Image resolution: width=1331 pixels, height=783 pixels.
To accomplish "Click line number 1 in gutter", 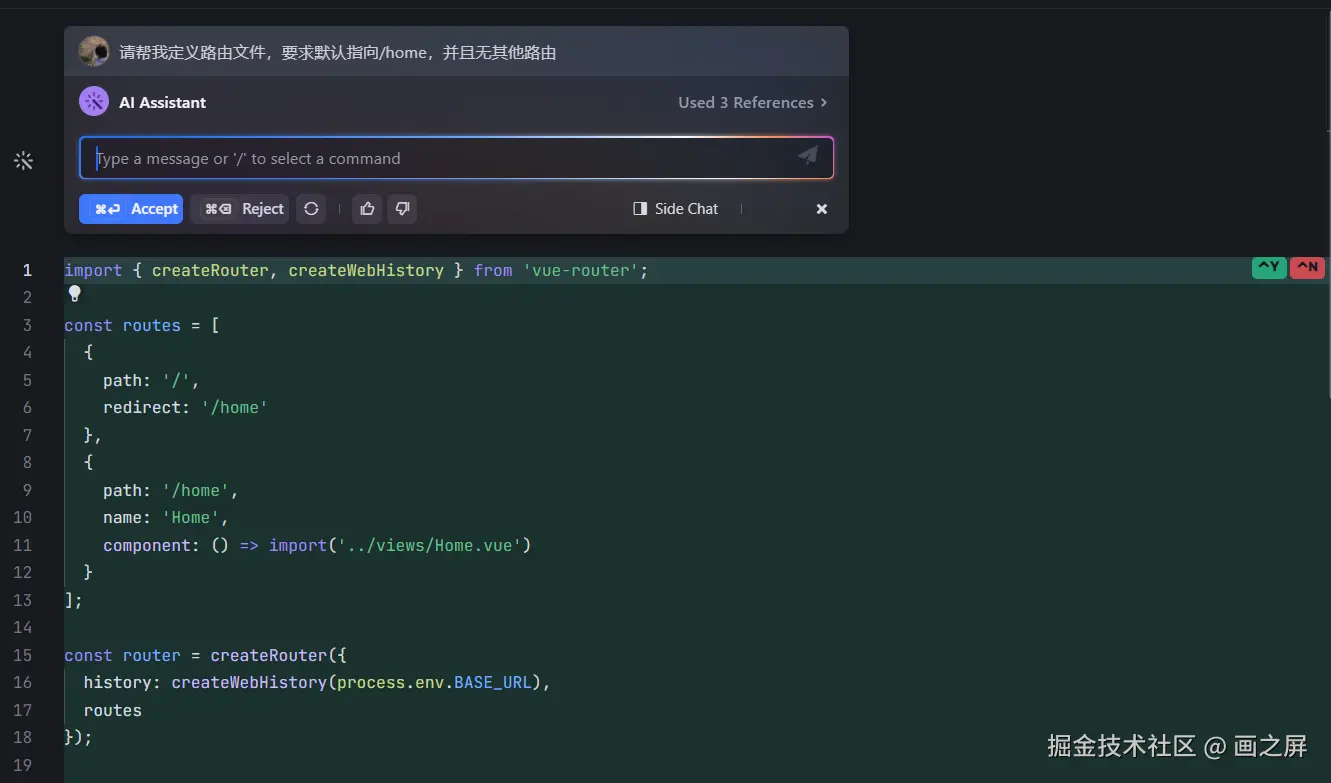I will coord(27,270).
